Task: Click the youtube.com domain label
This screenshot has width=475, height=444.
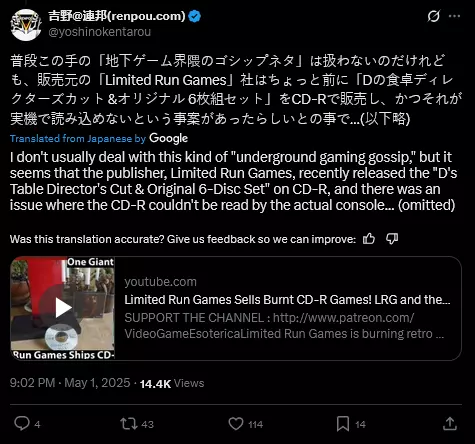Action: point(161,282)
